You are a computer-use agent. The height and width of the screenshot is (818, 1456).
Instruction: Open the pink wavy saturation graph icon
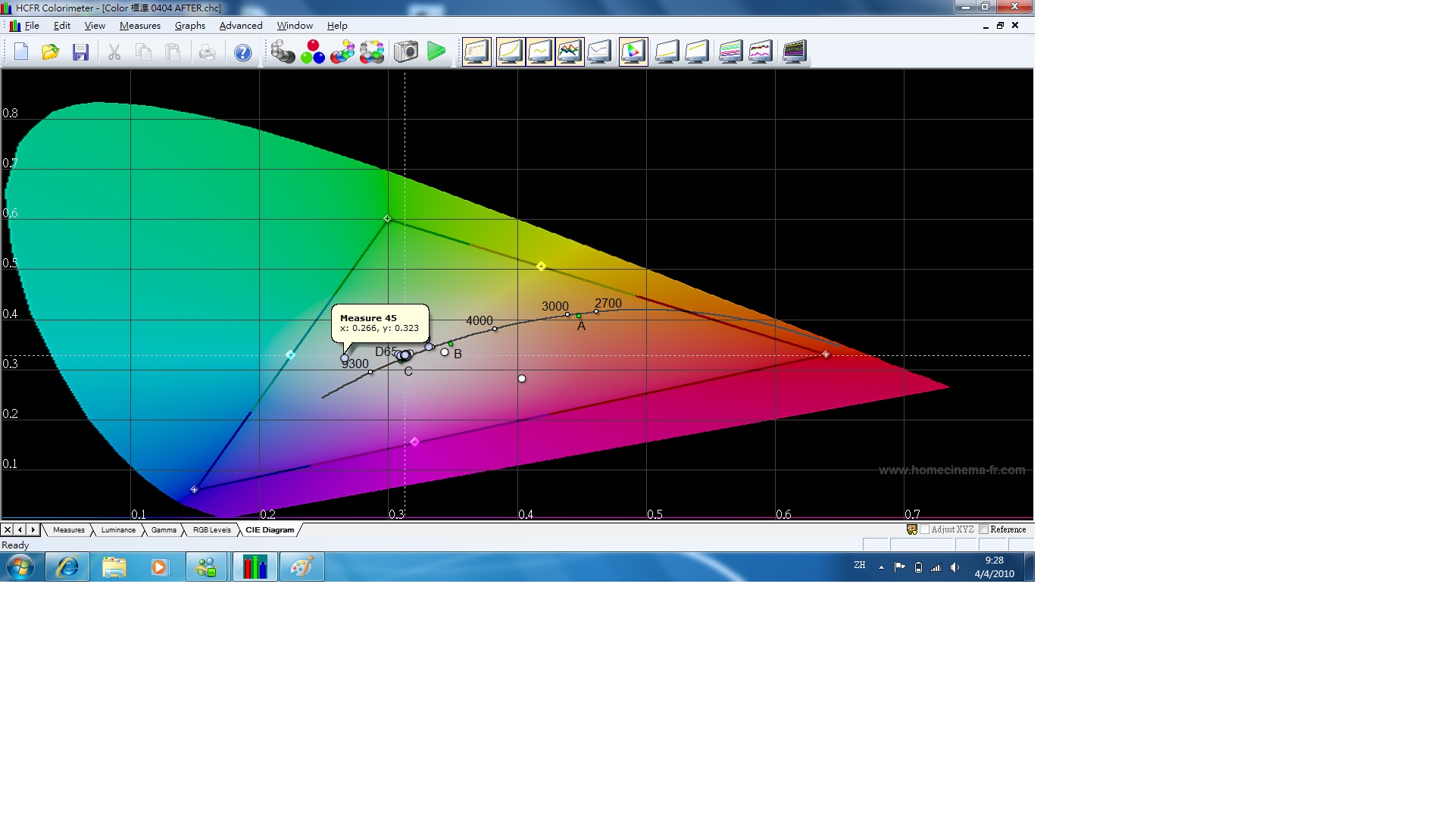pyautogui.click(x=761, y=52)
